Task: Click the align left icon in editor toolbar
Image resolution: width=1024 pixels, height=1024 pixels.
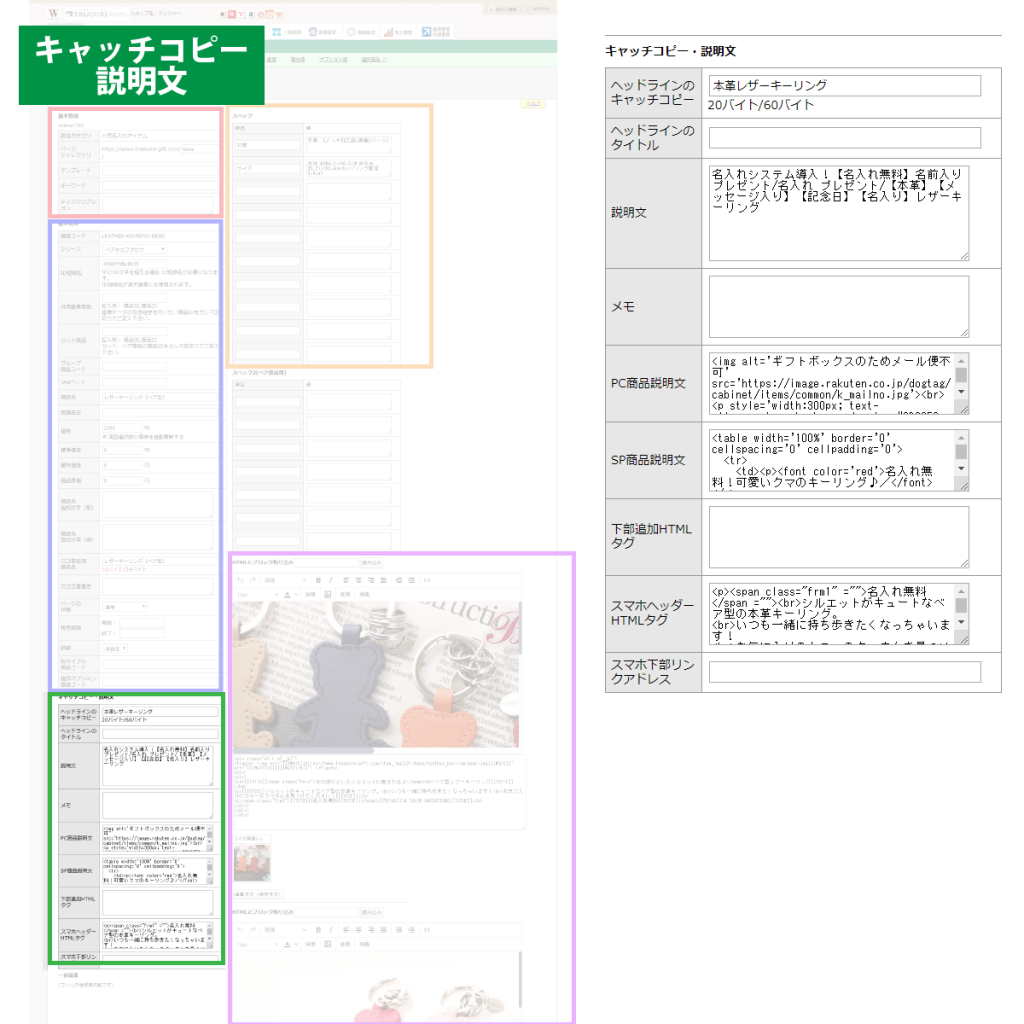Action: pos(345,580)
